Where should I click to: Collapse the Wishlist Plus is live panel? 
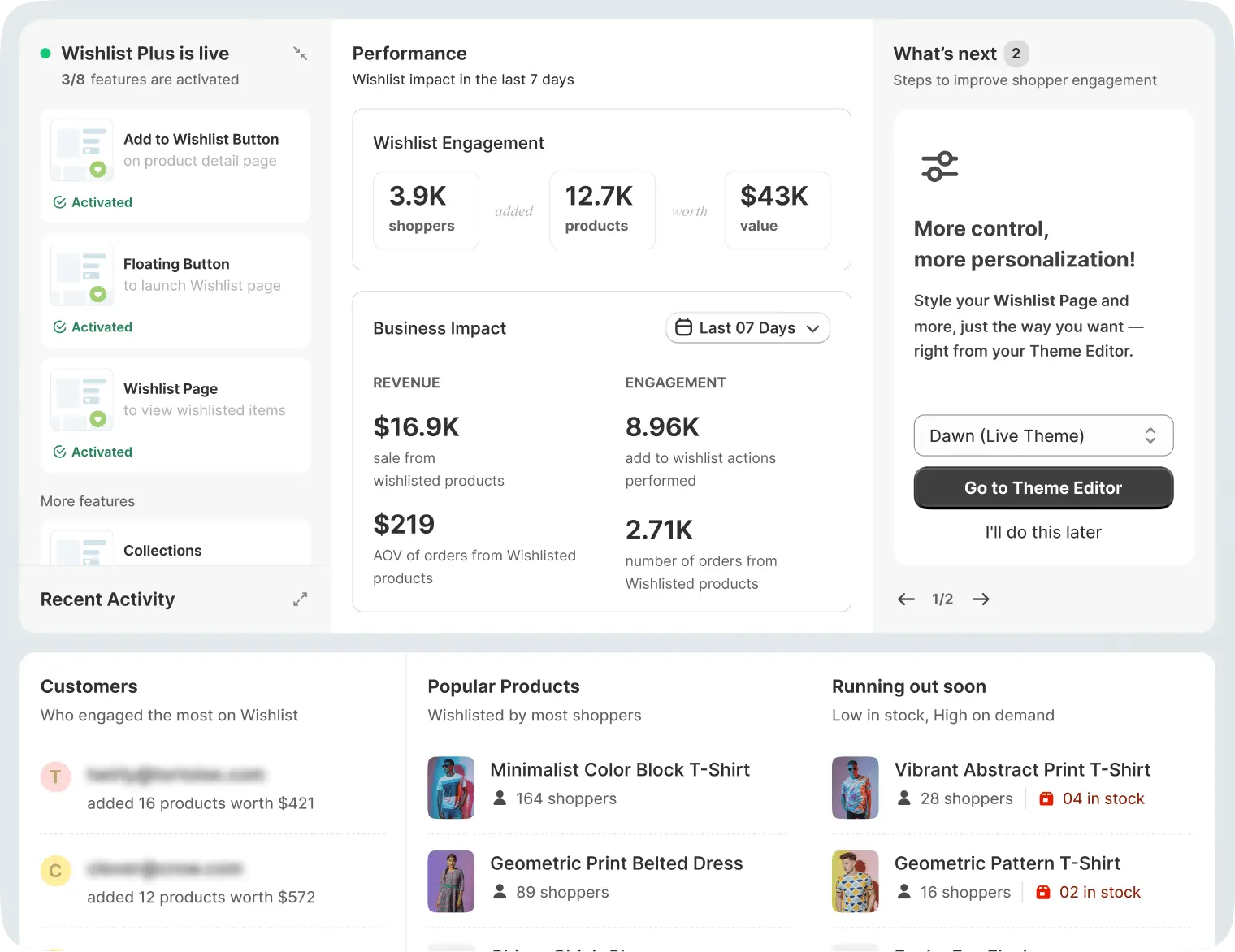300,53
